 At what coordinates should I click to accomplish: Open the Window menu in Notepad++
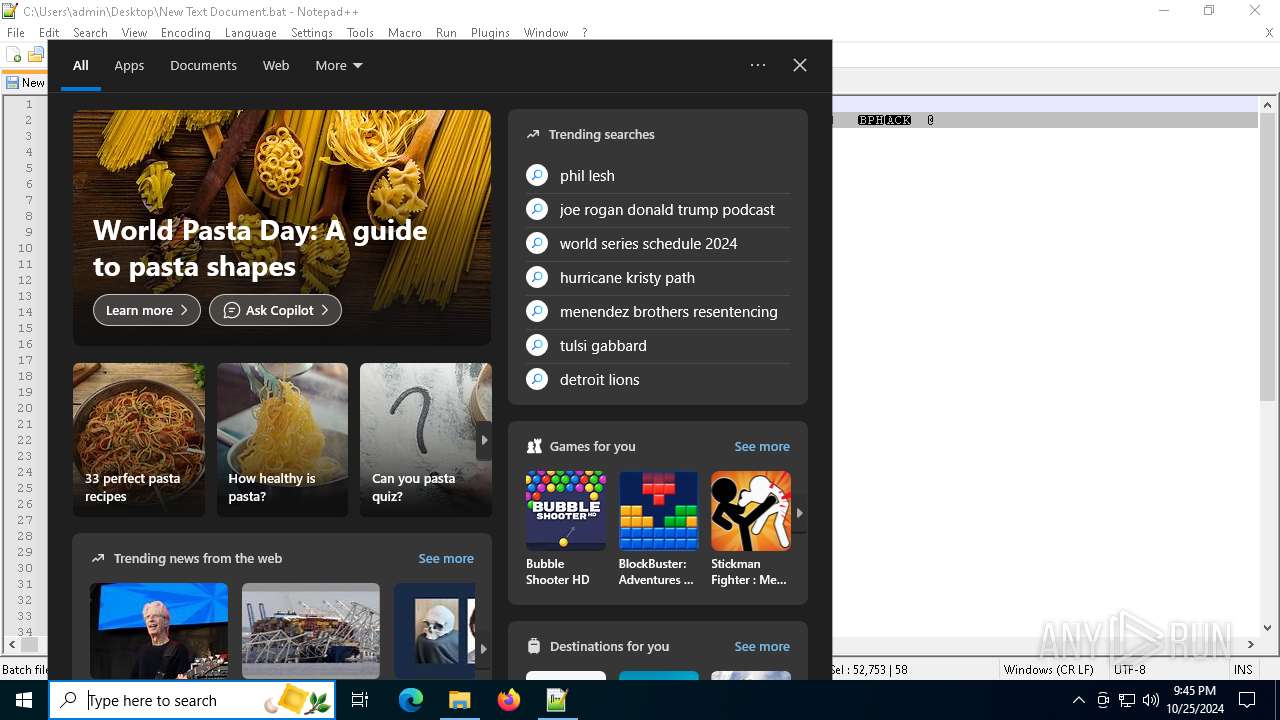pyautogui.click(x=546, y=32)
